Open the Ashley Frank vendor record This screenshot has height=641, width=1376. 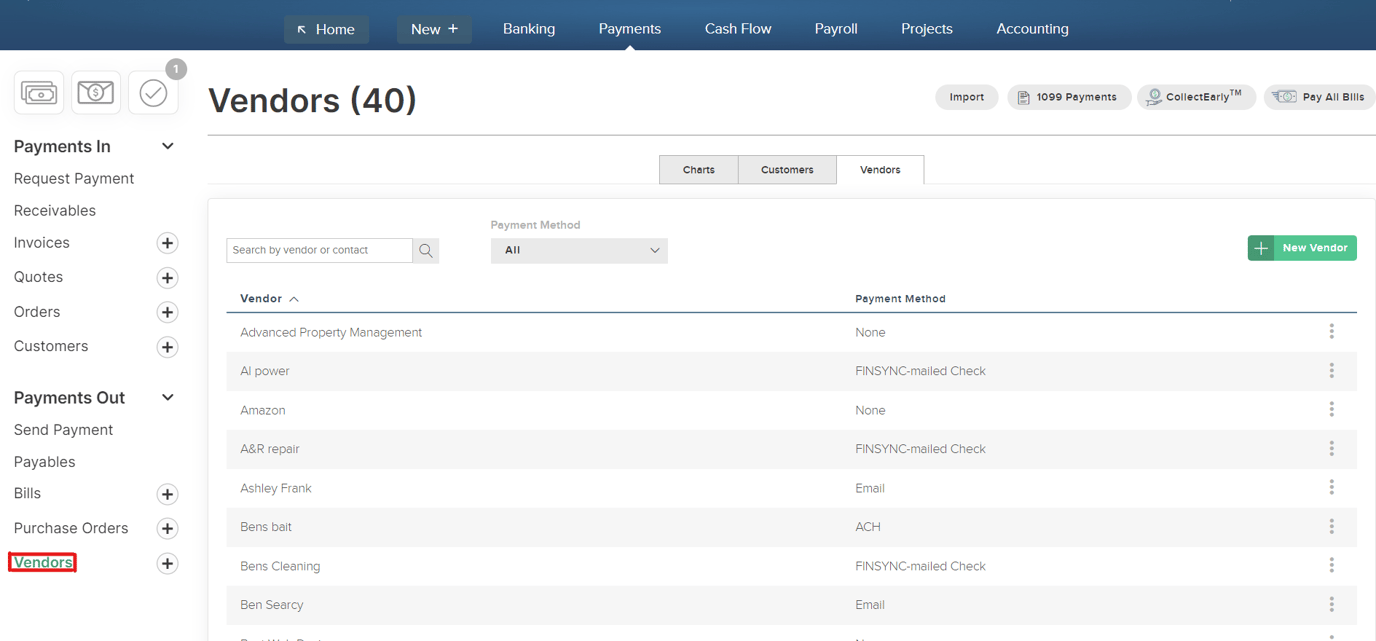tap(276, 487)
